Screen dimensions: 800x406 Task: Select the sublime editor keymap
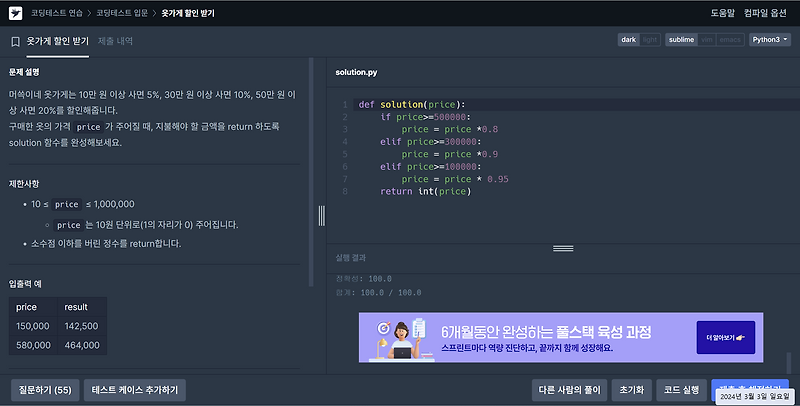(681, 40)
